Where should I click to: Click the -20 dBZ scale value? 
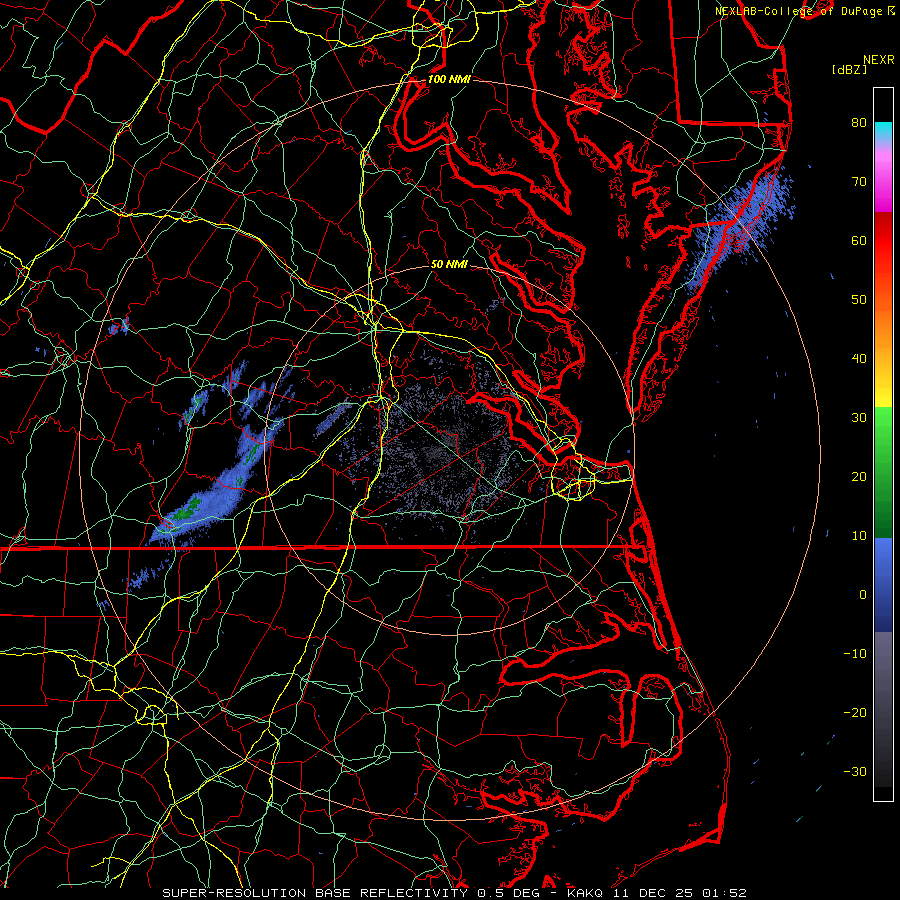855,713
